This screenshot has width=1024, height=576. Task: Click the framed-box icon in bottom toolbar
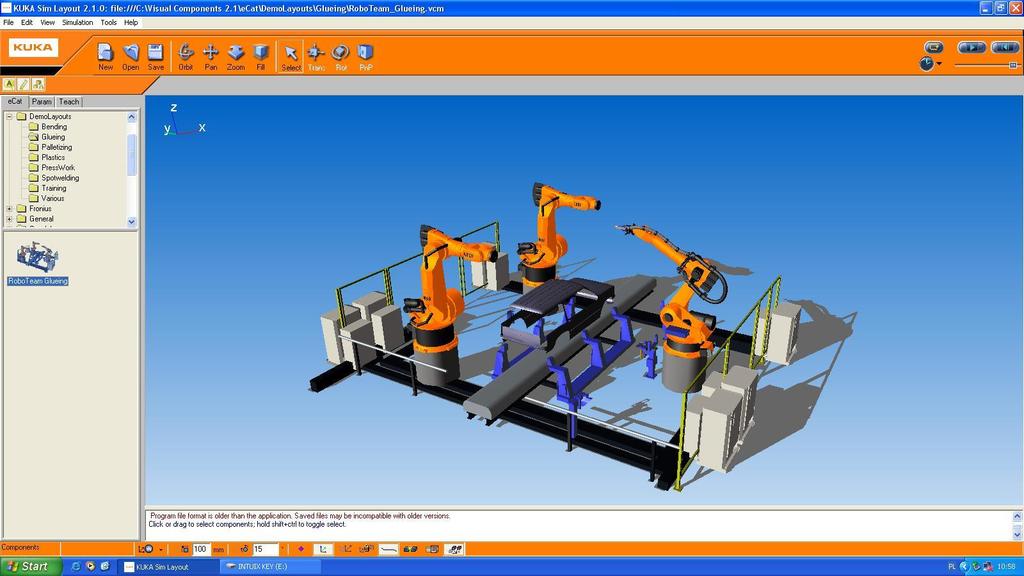432,549
